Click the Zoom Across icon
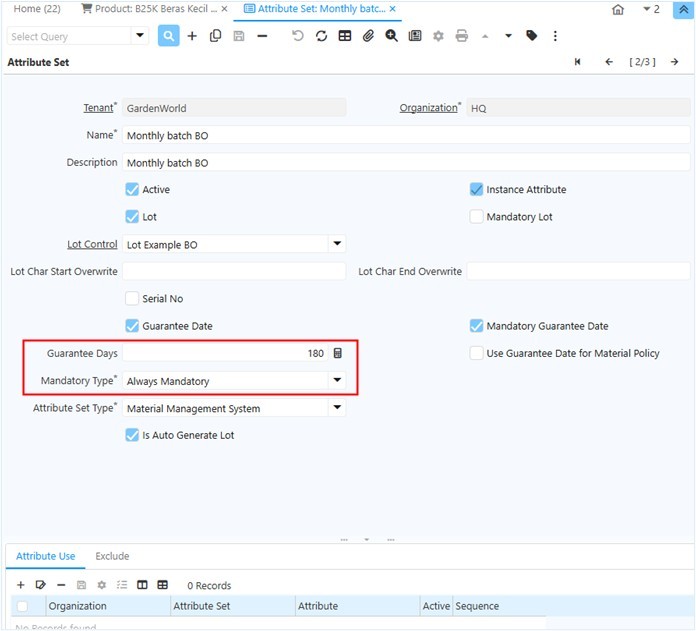 pyautogui.click(x=391, y=36)
